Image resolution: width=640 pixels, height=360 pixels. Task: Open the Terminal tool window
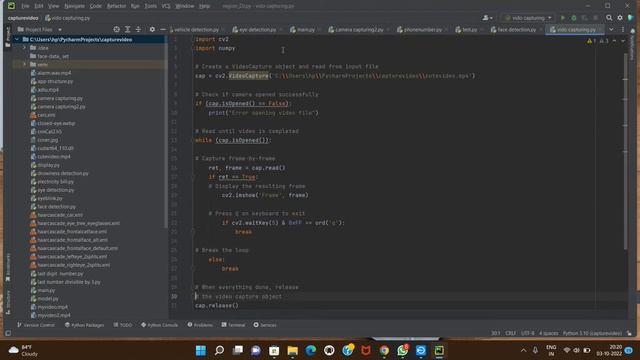coord(233,325)
